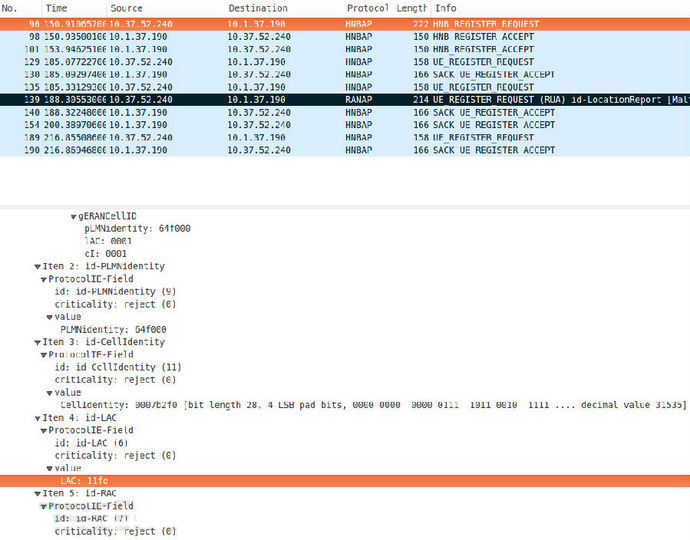The width and height of the screenshot is (690, 540).
Task: Select packet 130 SACK UE_REGISTER_ACCEPT row
Action: (345, 74)
